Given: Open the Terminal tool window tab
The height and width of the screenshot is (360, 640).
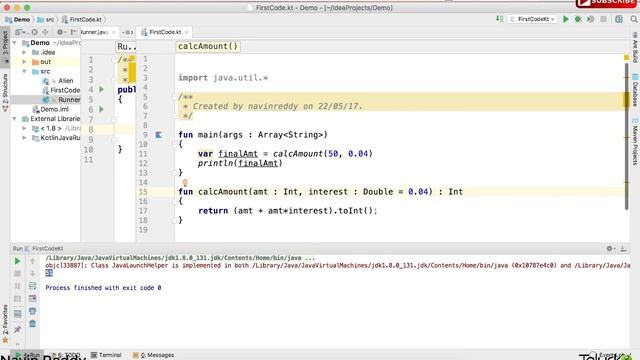Looking at the screenshot, I should coord(106,355).
